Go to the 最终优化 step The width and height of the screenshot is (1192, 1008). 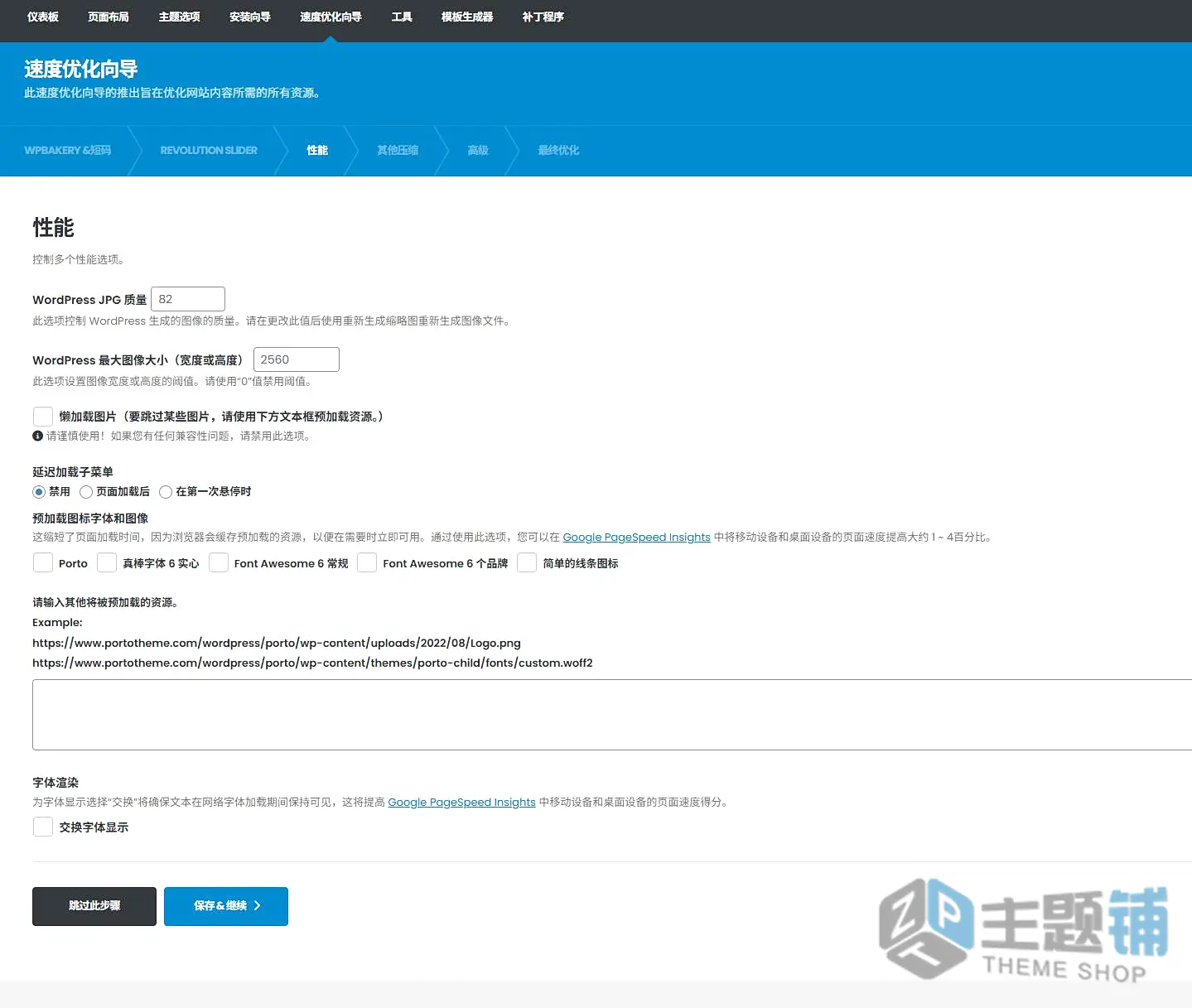[558, 150]
